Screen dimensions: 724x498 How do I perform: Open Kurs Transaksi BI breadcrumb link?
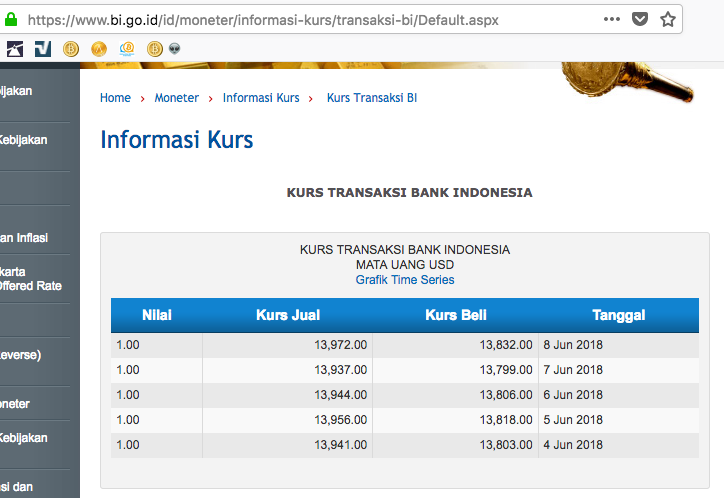372,98
